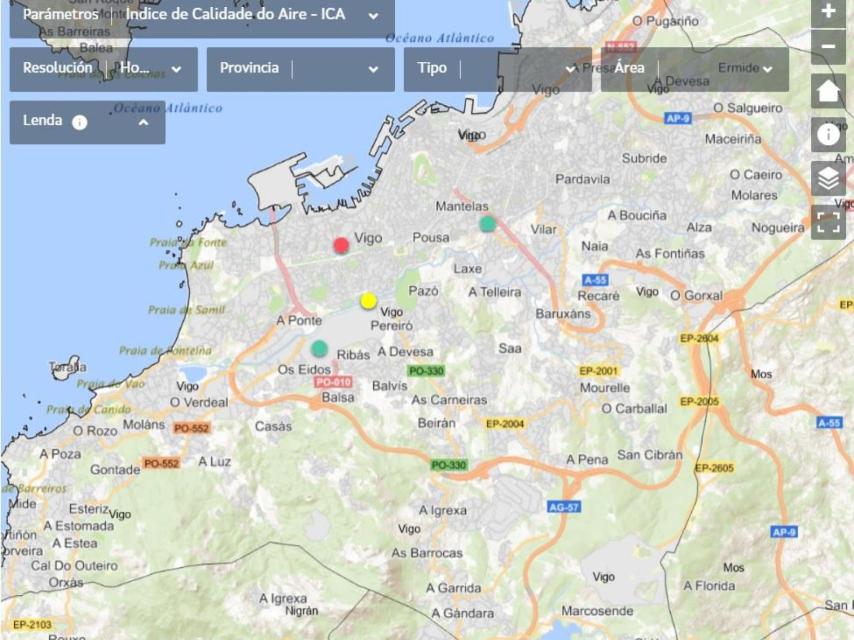Open the map information icon
The height and width of the screenshot is (640, 854).
coord(828,135)
